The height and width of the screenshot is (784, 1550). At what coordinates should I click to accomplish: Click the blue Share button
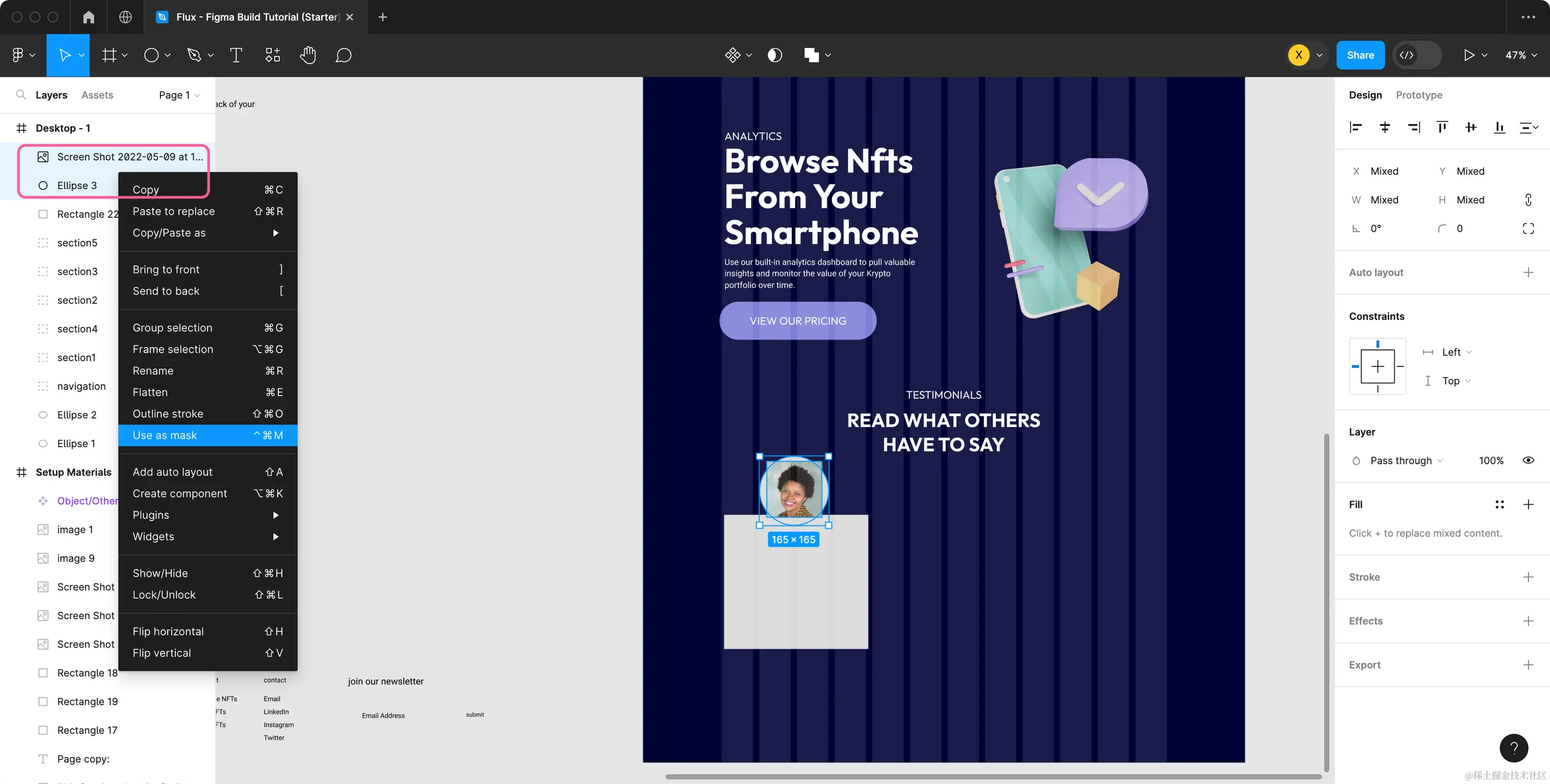coord(1360,55)
